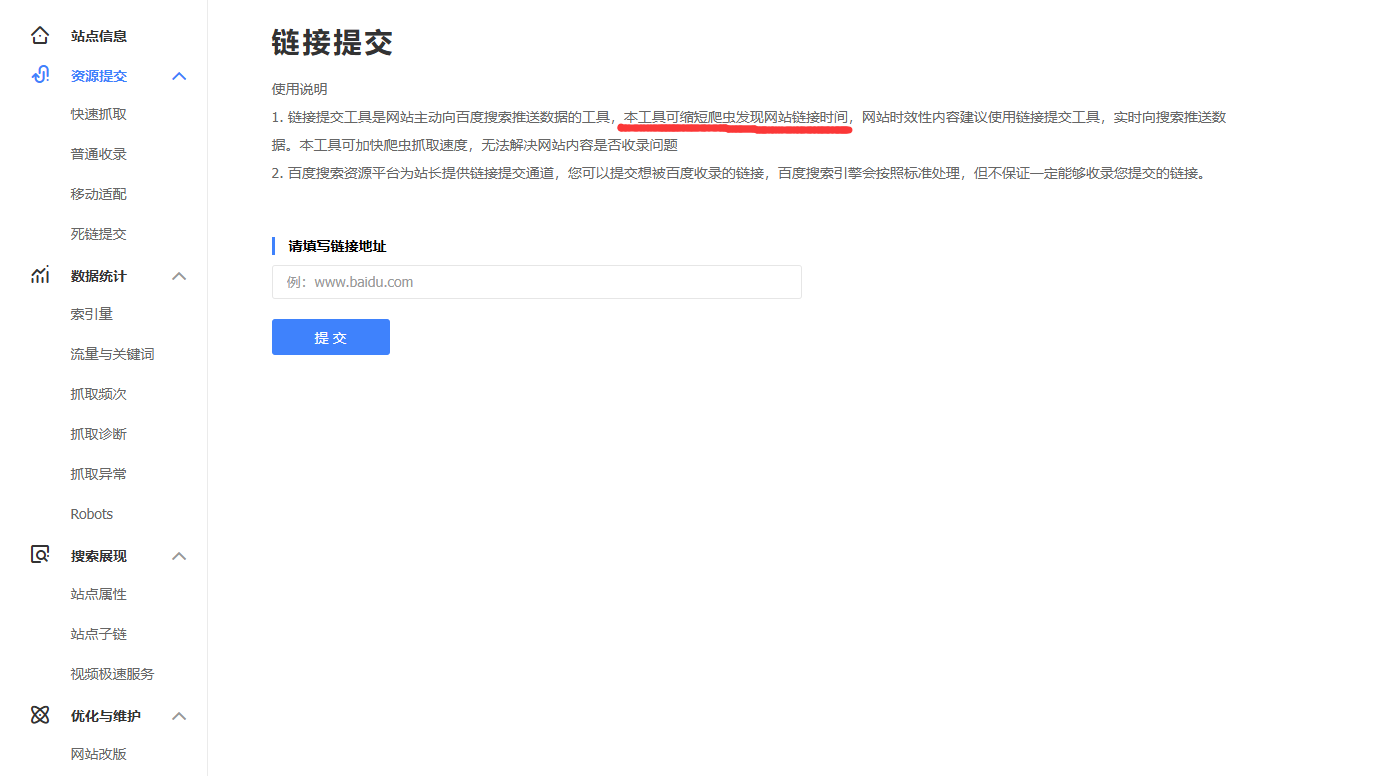Open 站点信息 in the sidebar
This screenshot has height=776, width=1393.
[x=99, y=36]
